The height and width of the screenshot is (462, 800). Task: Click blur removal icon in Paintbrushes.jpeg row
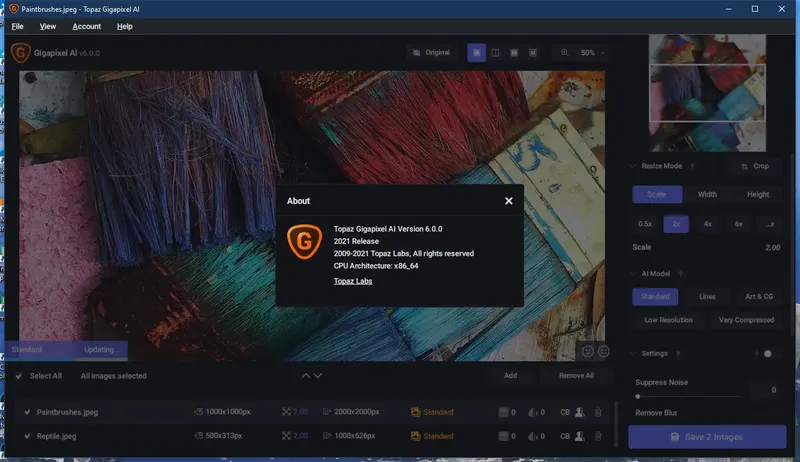(x=533, y=412)
